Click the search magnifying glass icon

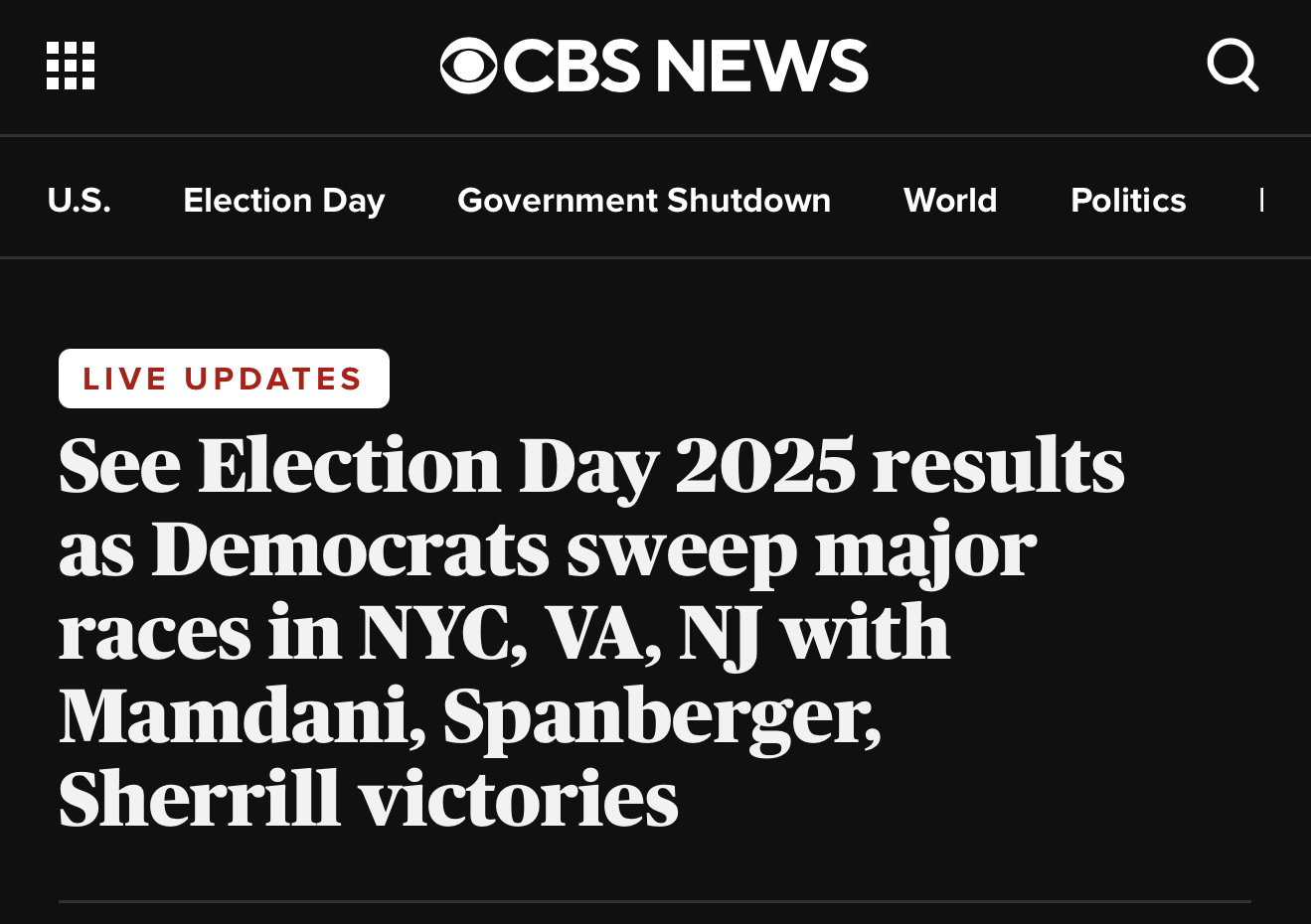(x=1232, y=66)
